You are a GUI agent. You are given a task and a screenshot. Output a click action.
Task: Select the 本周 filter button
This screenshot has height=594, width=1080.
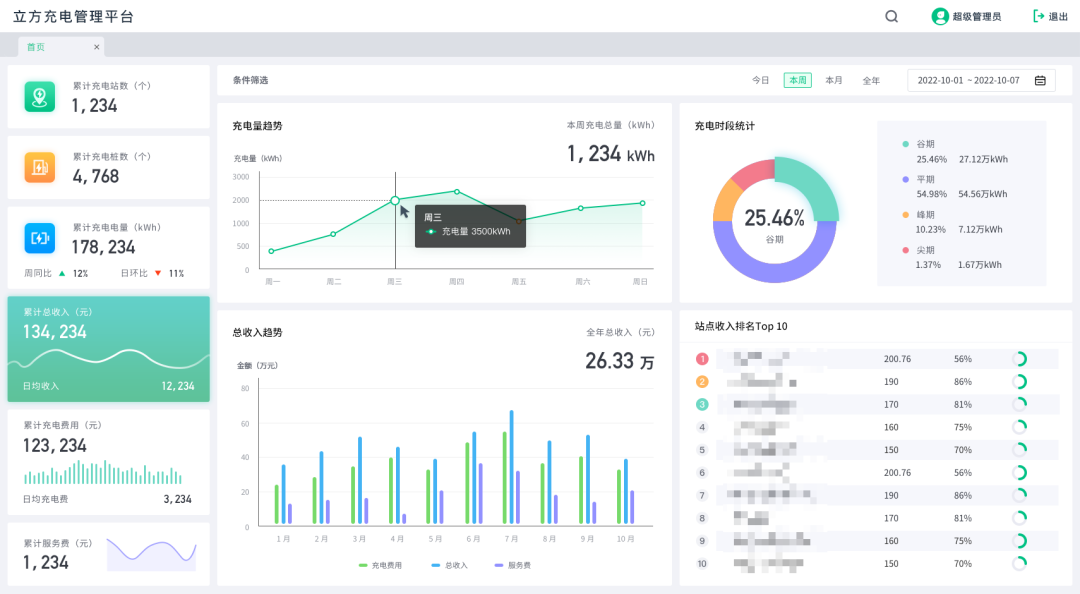click(x=797, y=81)
